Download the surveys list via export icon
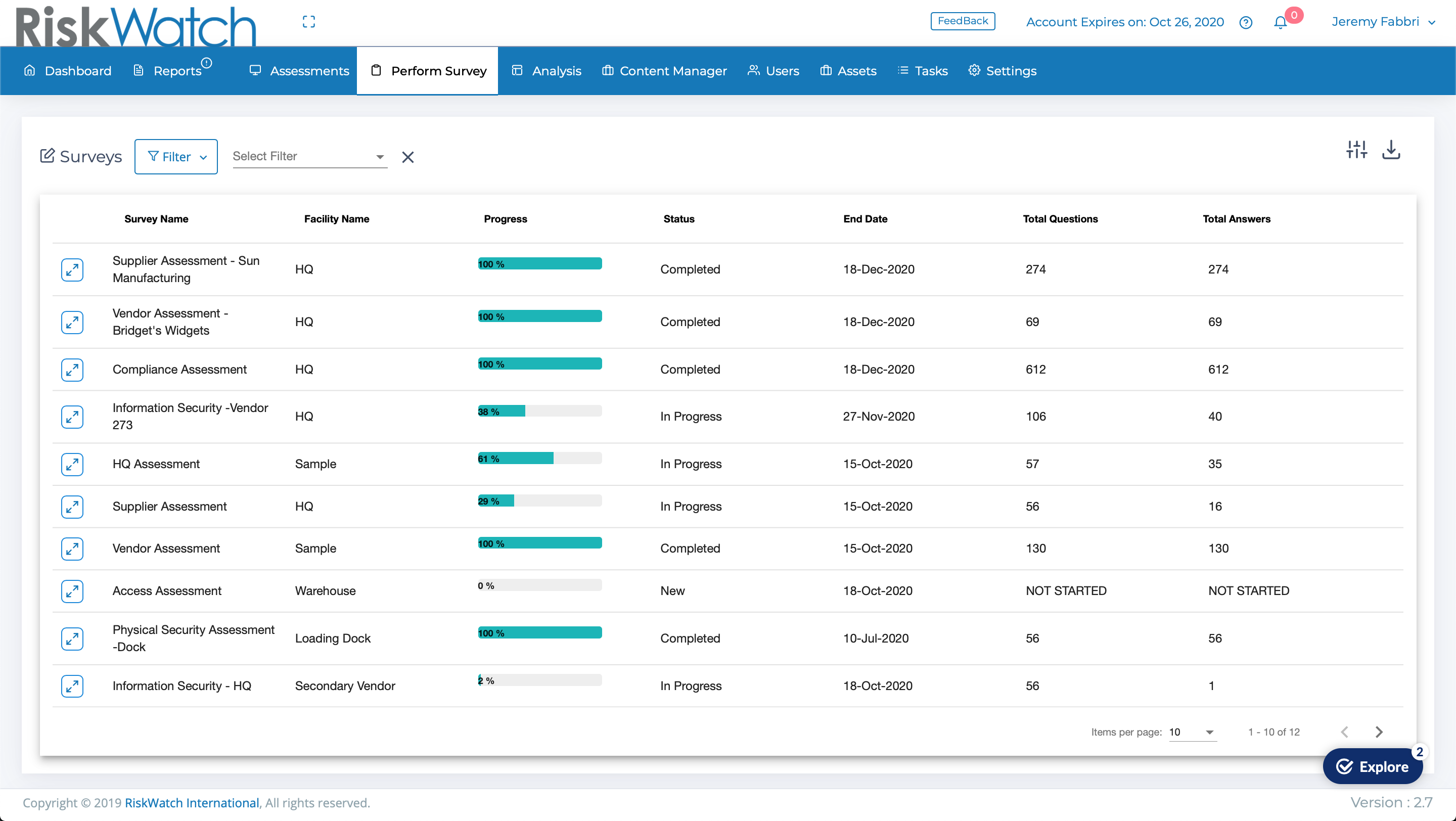 click(1391, 150)
